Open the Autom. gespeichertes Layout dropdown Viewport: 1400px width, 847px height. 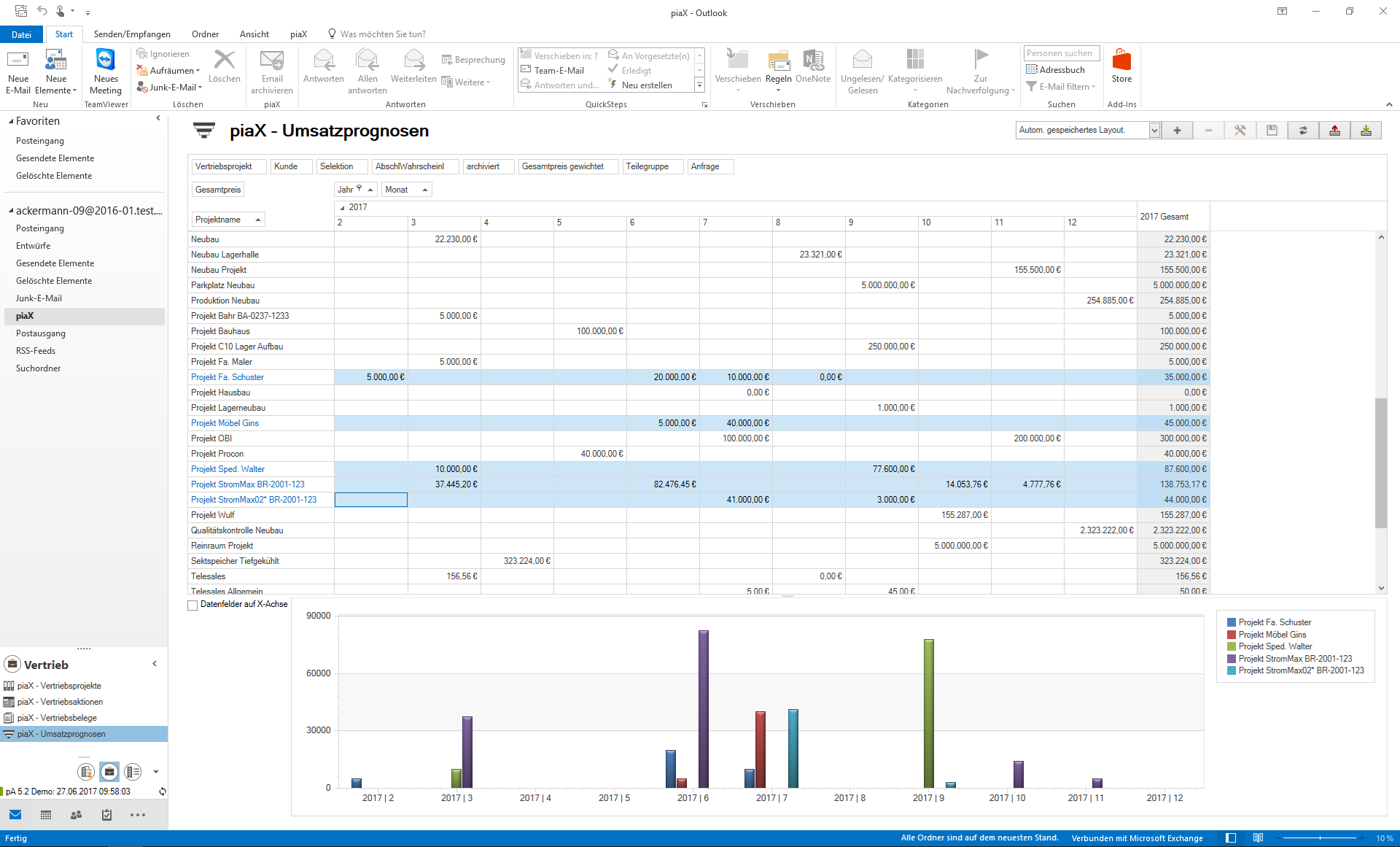pos(1154,130)
